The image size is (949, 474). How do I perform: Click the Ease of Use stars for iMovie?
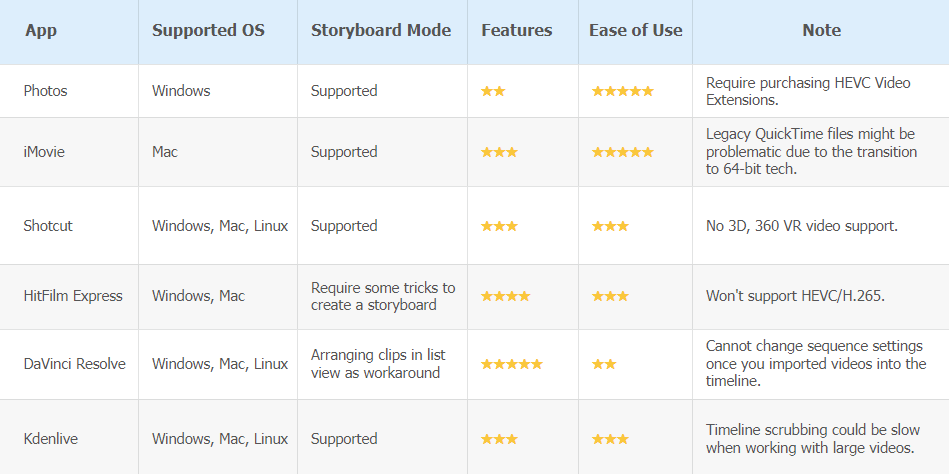coord(622,152)
